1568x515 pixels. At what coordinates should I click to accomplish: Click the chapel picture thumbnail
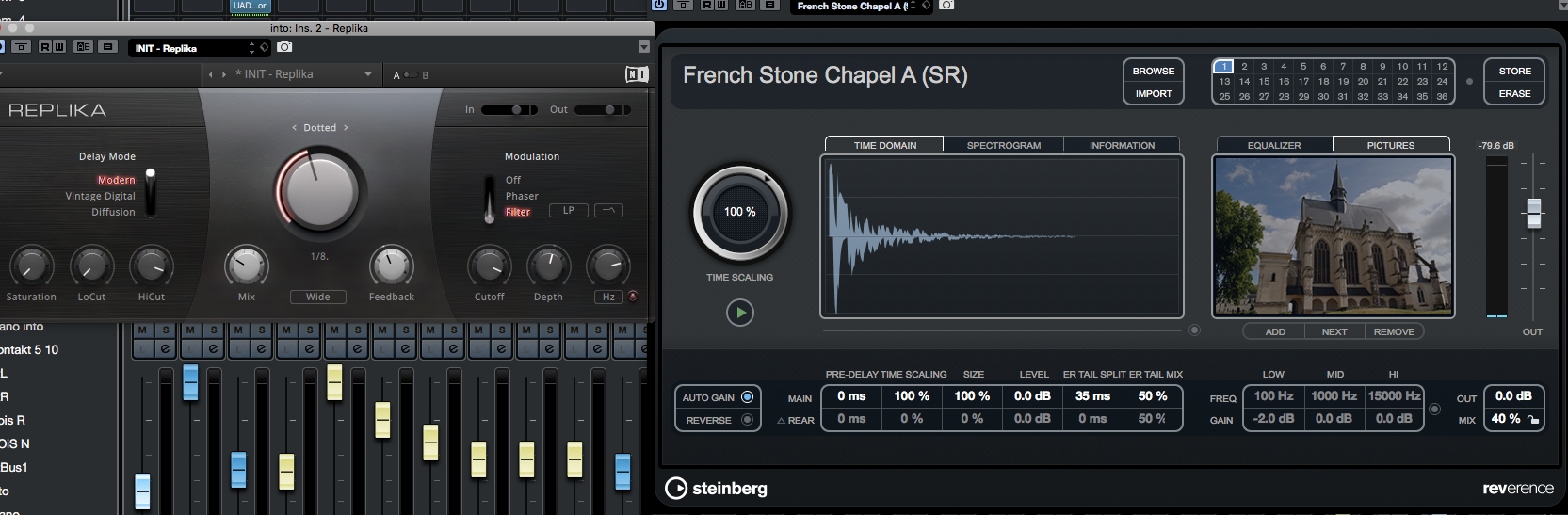pyautogui.click(x=1333, y=236)
